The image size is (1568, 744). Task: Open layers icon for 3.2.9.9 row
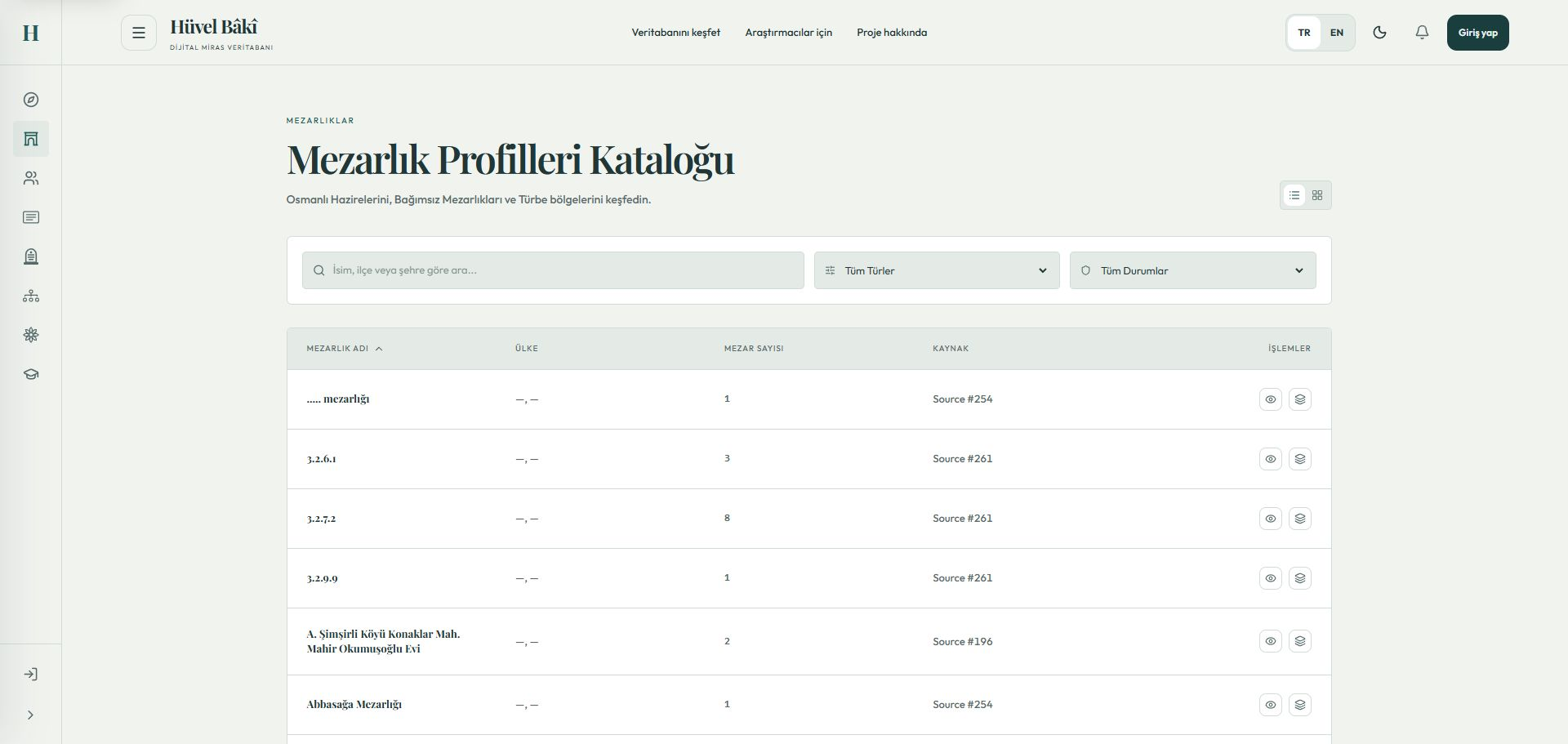1300,578
